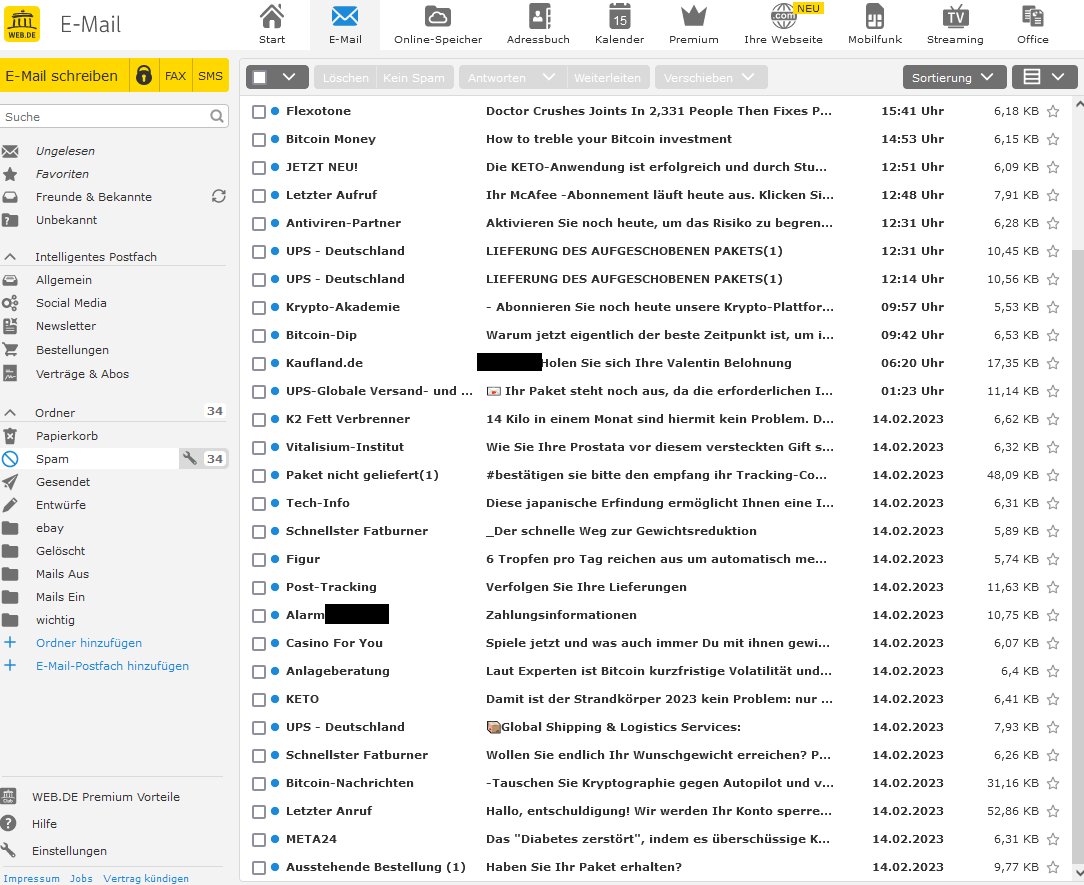Open Online-Speicher cloud icon
1084x885 pixels.
coord(438,17)
